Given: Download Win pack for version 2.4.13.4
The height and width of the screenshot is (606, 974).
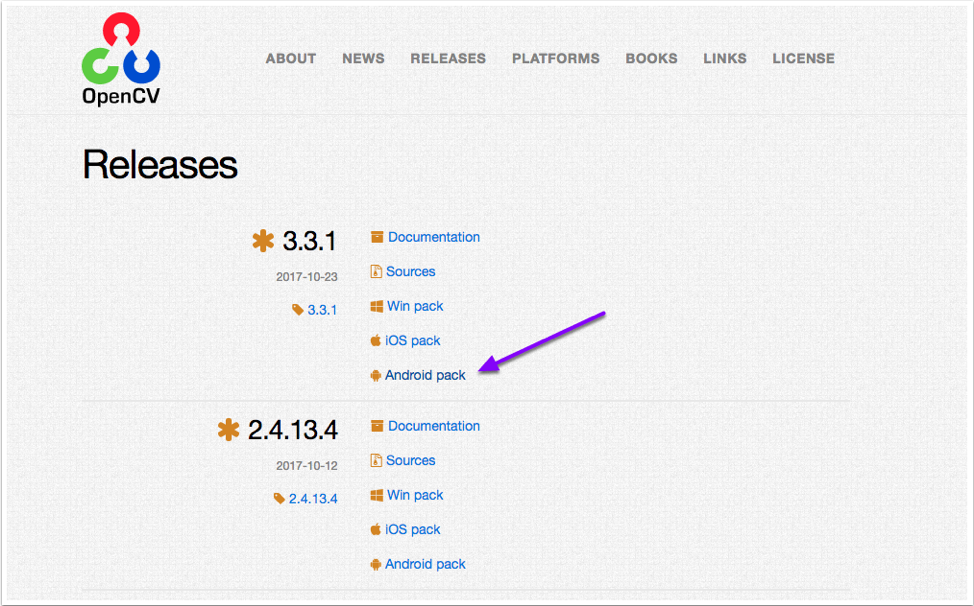Looking at the screenshot, I should pos(415,495).
